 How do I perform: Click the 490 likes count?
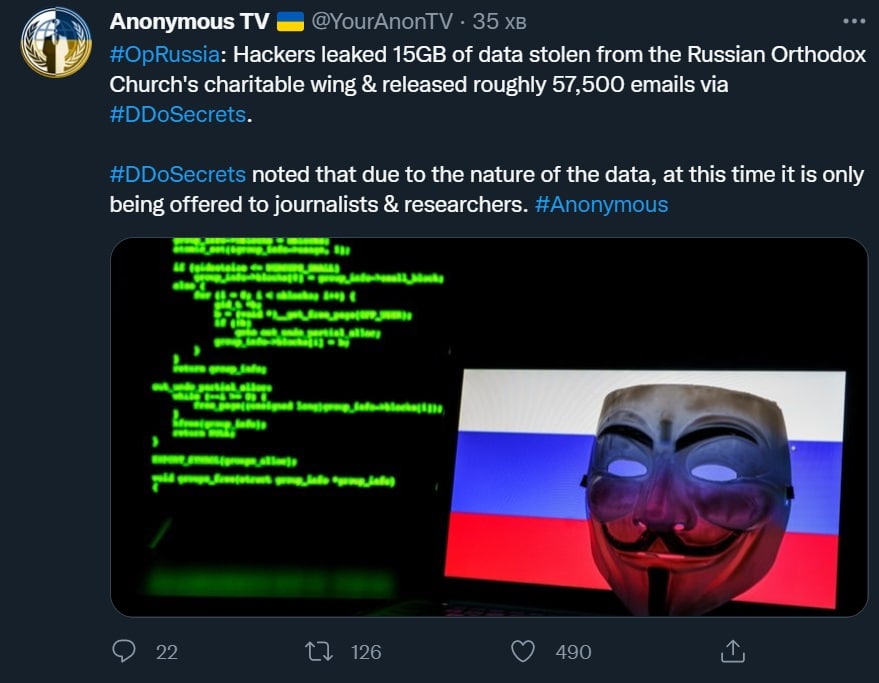[573, 652]
